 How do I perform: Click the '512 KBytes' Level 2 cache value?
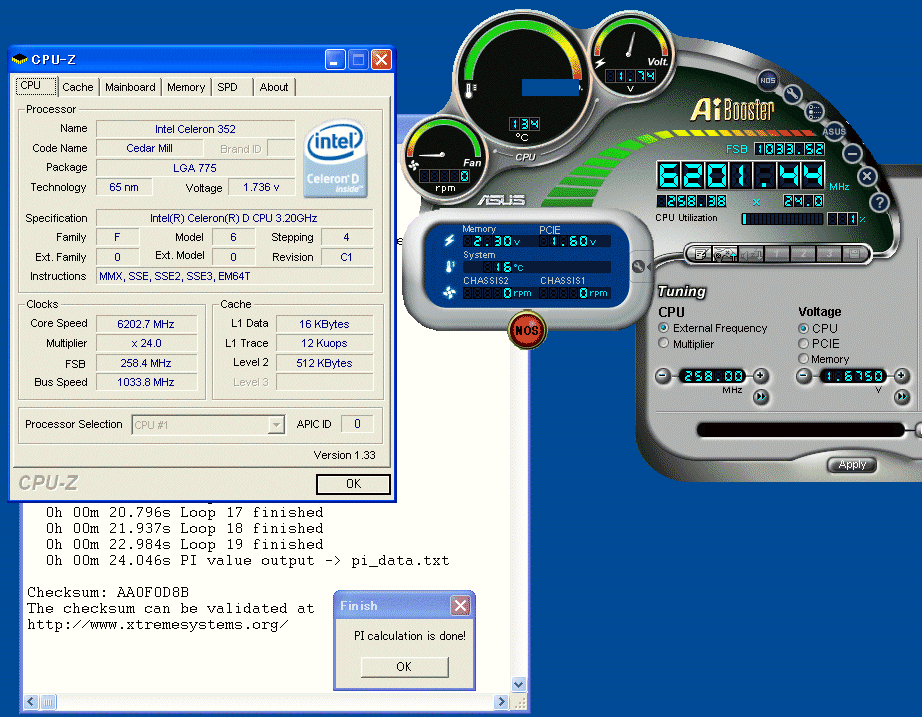324,363
